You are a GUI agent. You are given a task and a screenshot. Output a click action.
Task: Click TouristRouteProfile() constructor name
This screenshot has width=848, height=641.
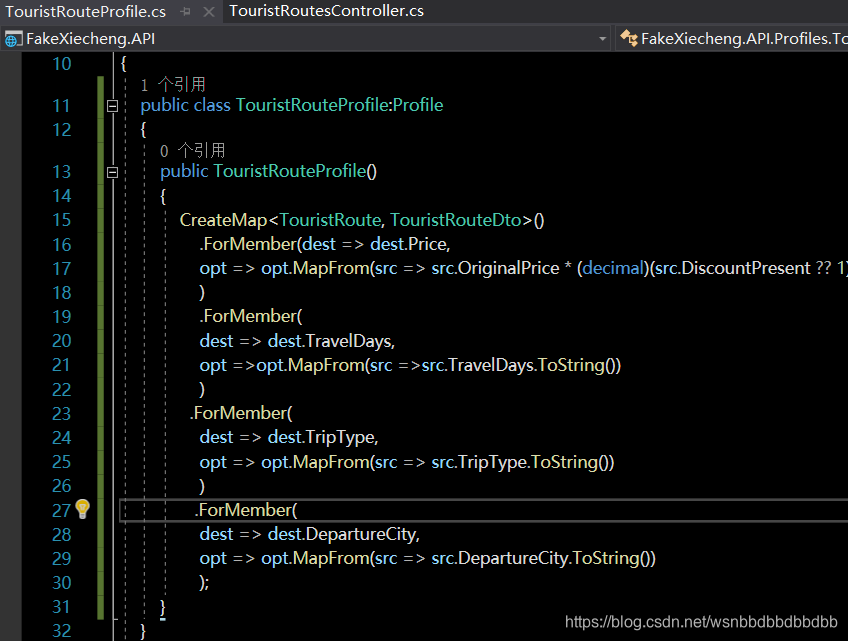coord(295,171)
